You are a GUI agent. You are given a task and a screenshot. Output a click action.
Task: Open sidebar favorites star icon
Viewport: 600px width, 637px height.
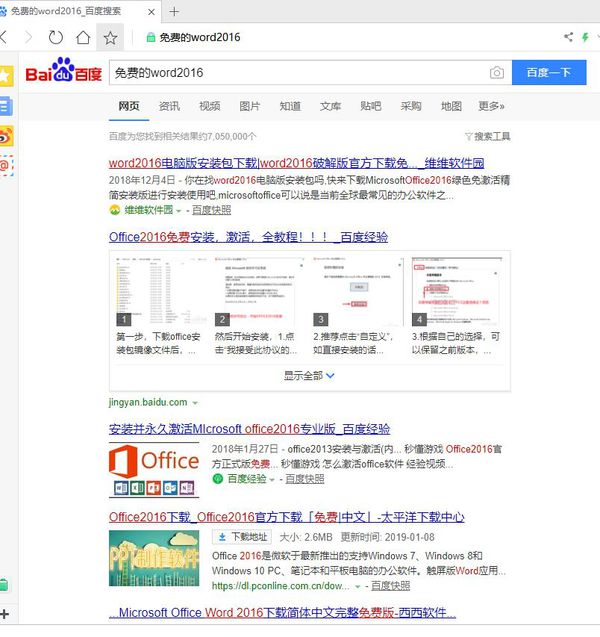pyautogui.click(x=6, y=76)
